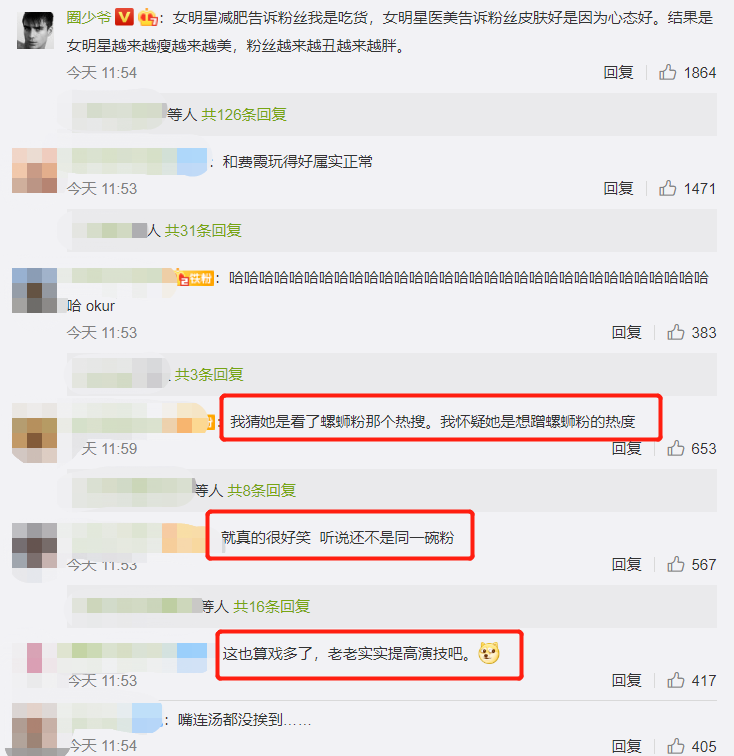
Task: Like the comment with 567 likes
Action: pos(676,564)
